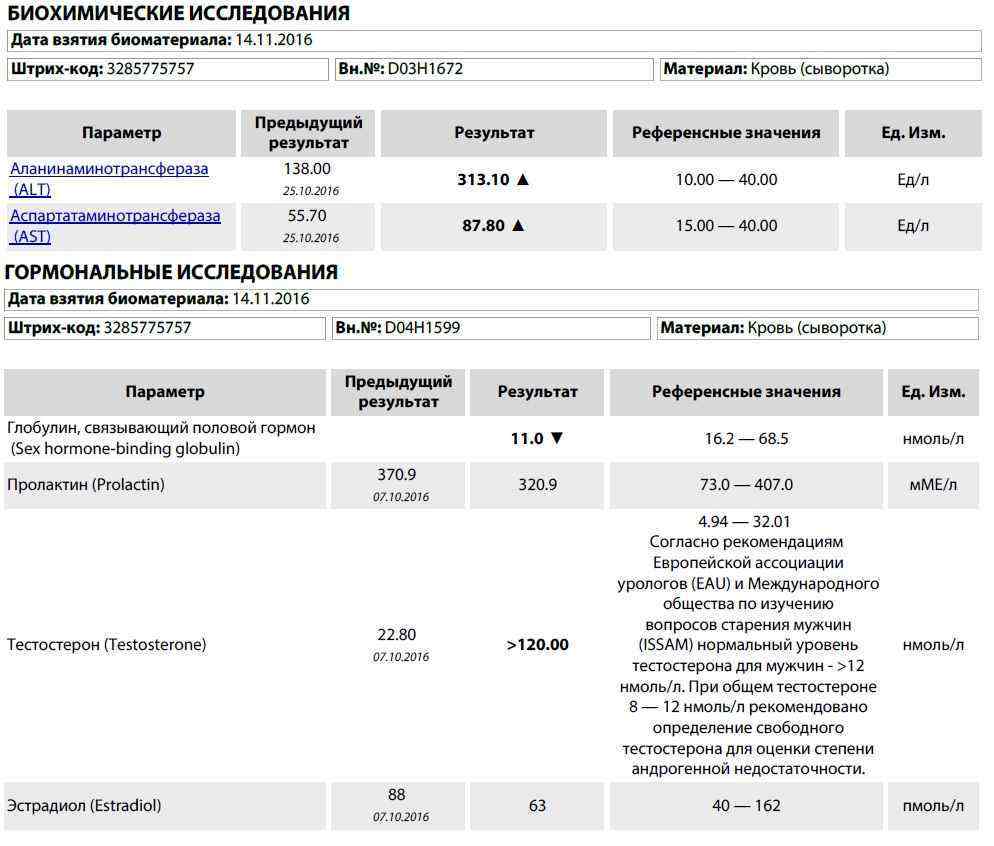
Task: Open the Аспартатаминотрансфераза (AST) link
Action: point(115,225)
